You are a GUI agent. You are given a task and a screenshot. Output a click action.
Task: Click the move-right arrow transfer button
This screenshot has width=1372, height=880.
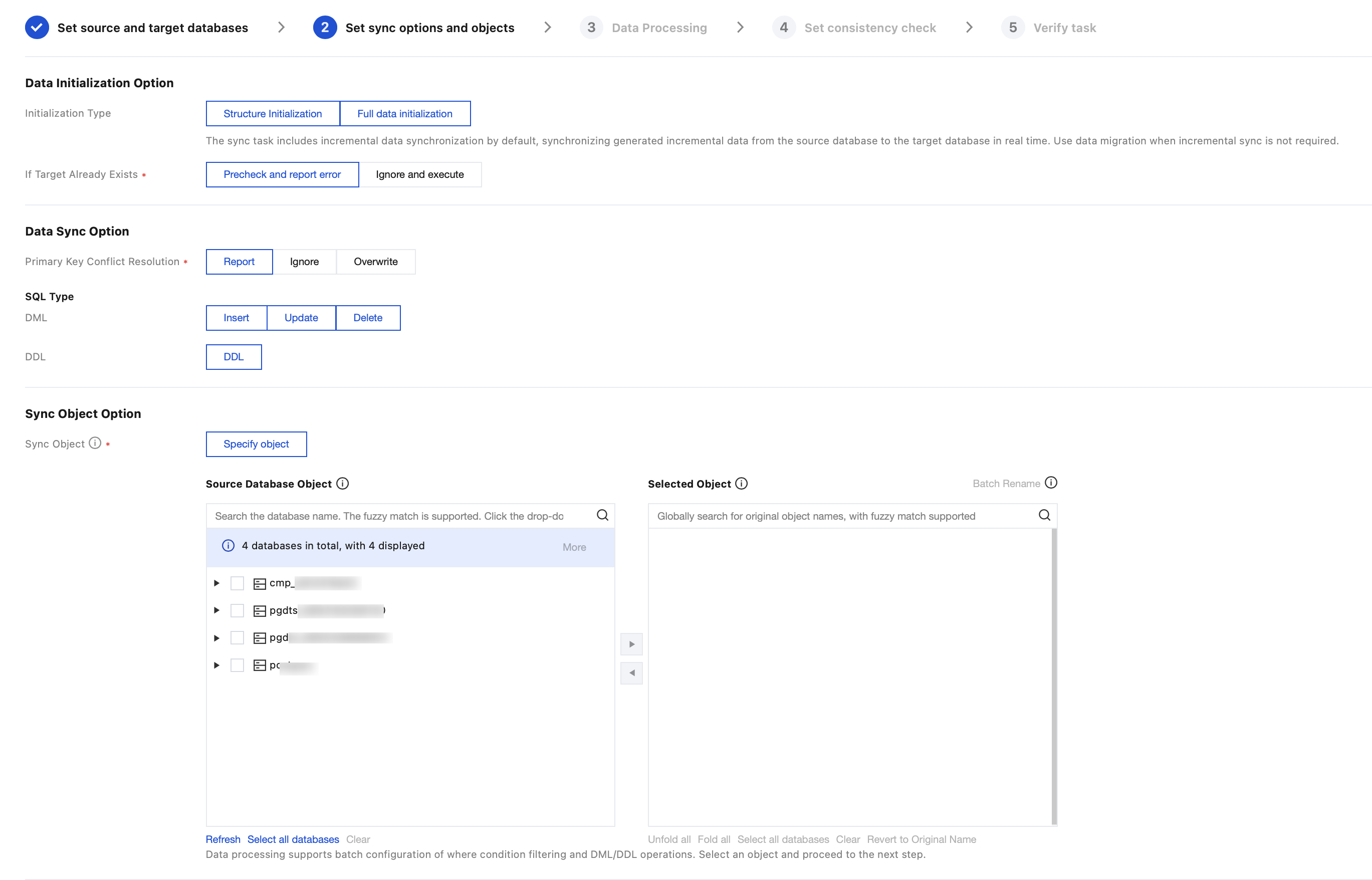(631, 644)
